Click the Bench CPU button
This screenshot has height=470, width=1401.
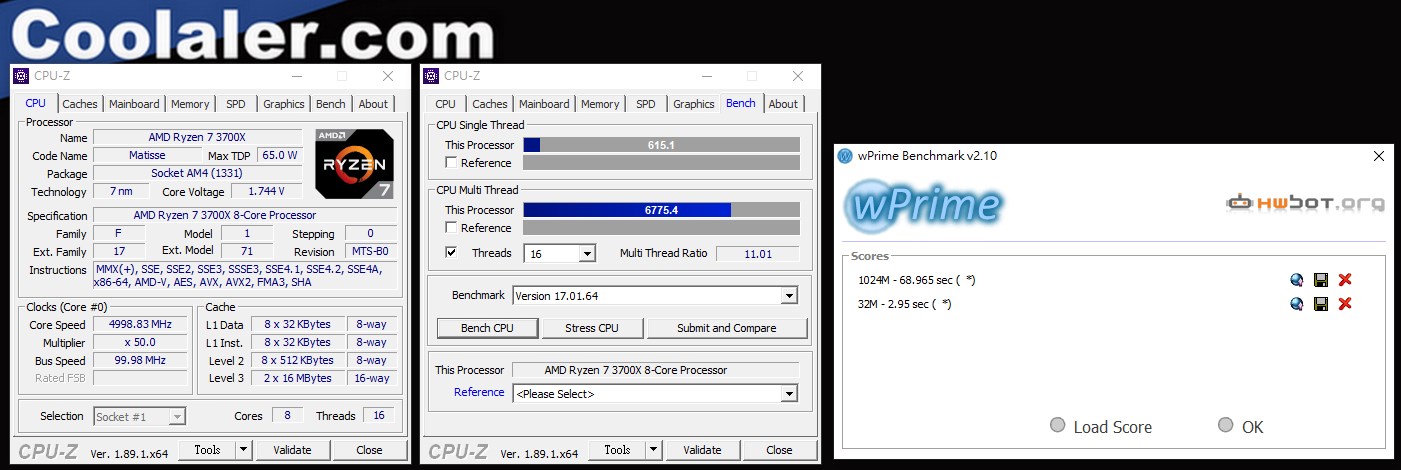(487, 328)
